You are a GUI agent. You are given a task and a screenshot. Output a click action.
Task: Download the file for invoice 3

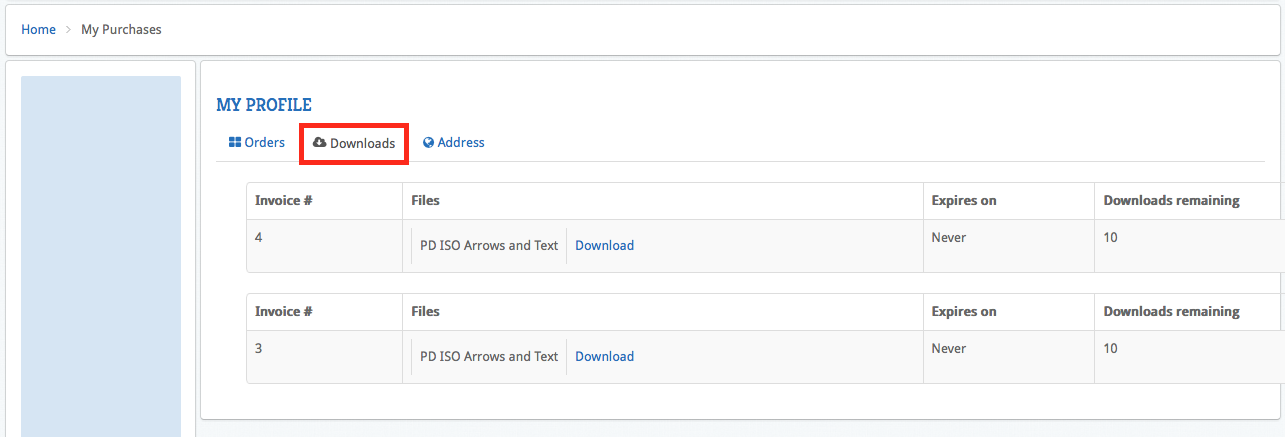pos(604,356)
